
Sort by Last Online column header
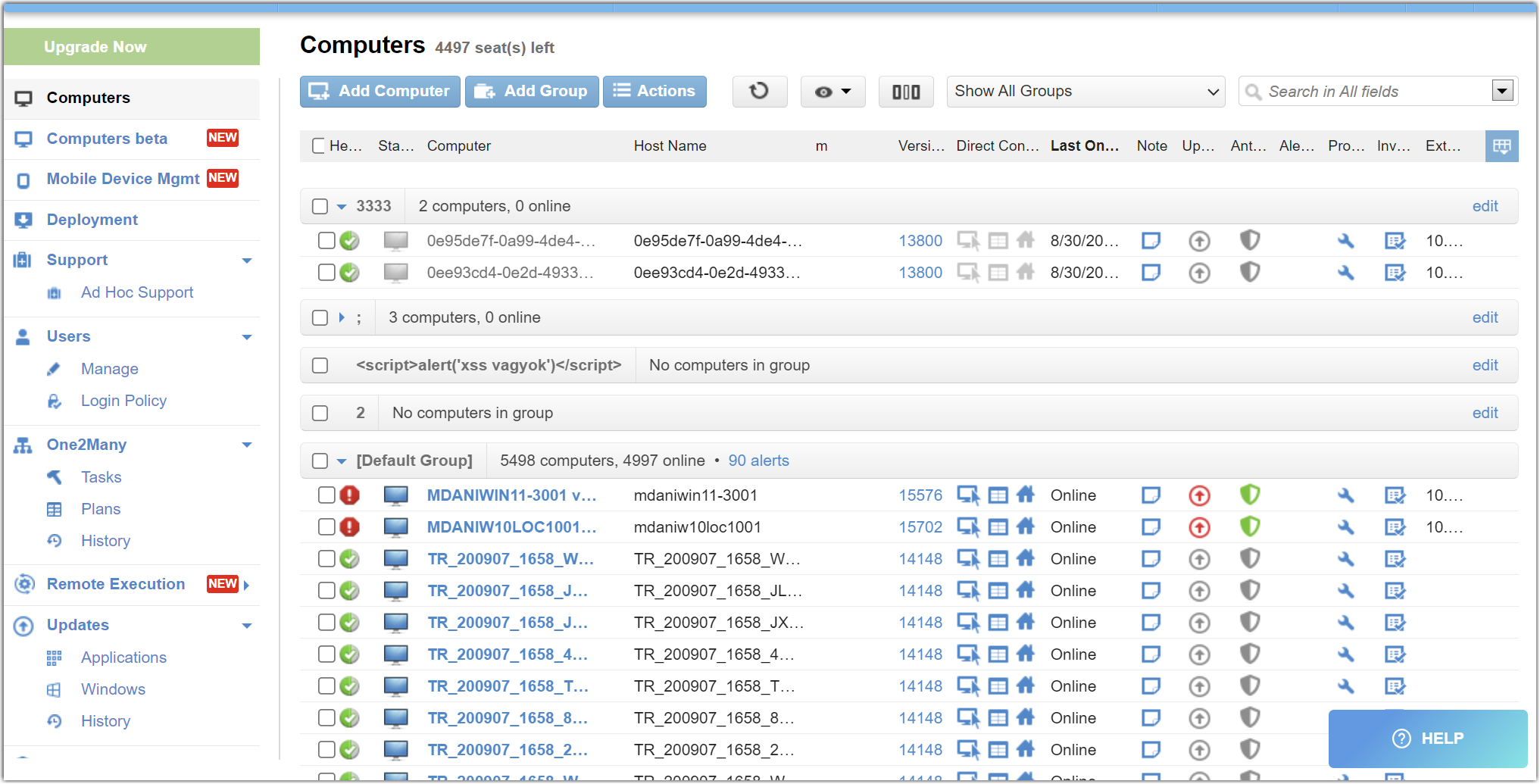[1084, 146]
